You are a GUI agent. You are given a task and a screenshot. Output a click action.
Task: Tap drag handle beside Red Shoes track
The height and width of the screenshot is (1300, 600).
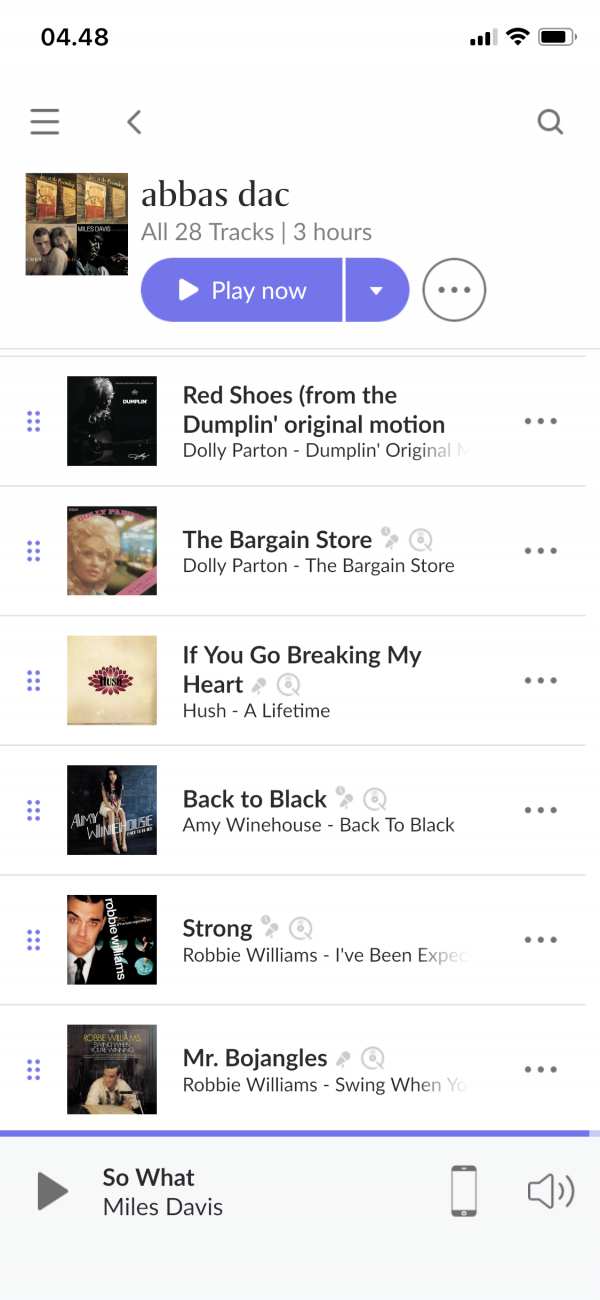point(33,421)
